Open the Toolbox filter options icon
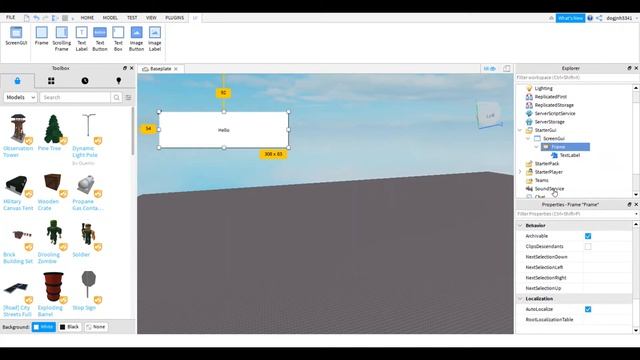This screenshot has height=360, width=640. 128,98
